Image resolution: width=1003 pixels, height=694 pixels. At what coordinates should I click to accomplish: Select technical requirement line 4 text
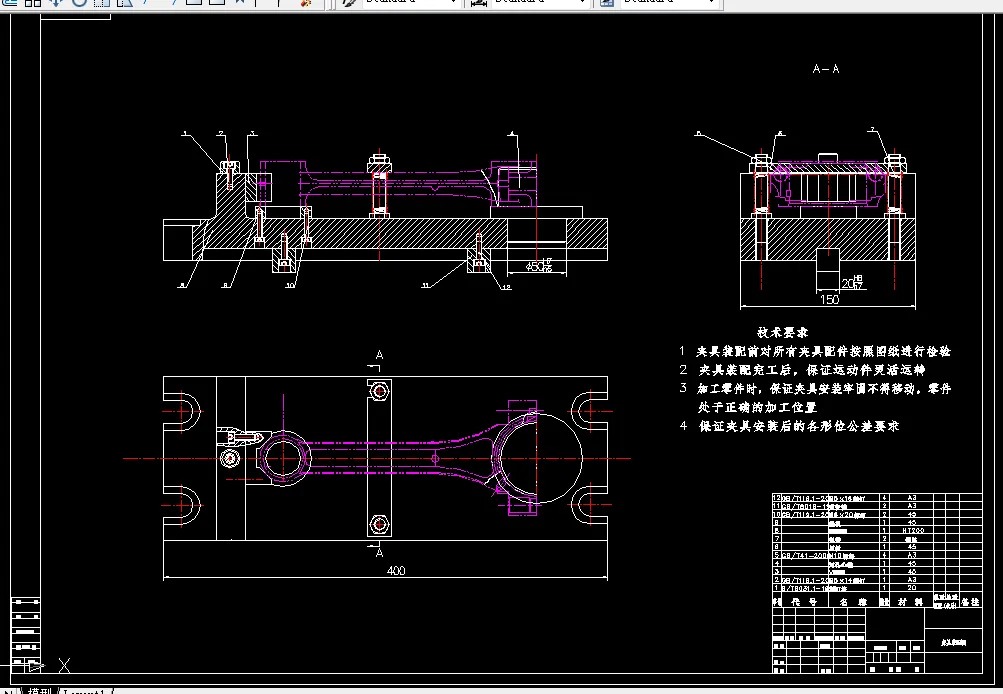tap(789, 426)
